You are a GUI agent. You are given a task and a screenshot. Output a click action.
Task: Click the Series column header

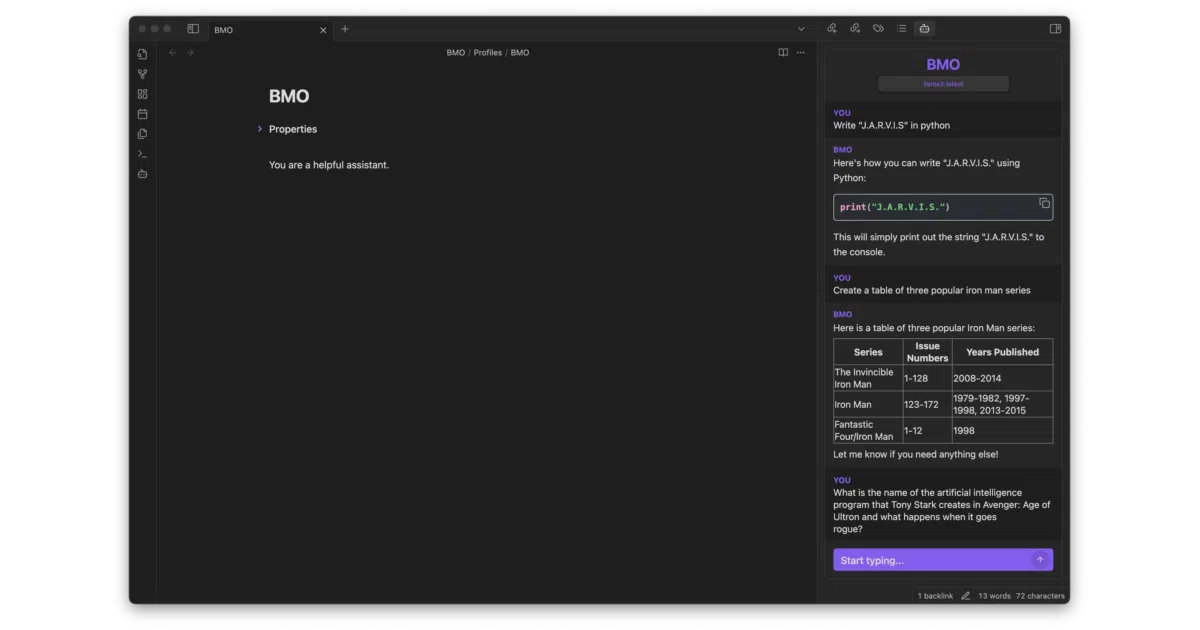click(x=868, y=352)
